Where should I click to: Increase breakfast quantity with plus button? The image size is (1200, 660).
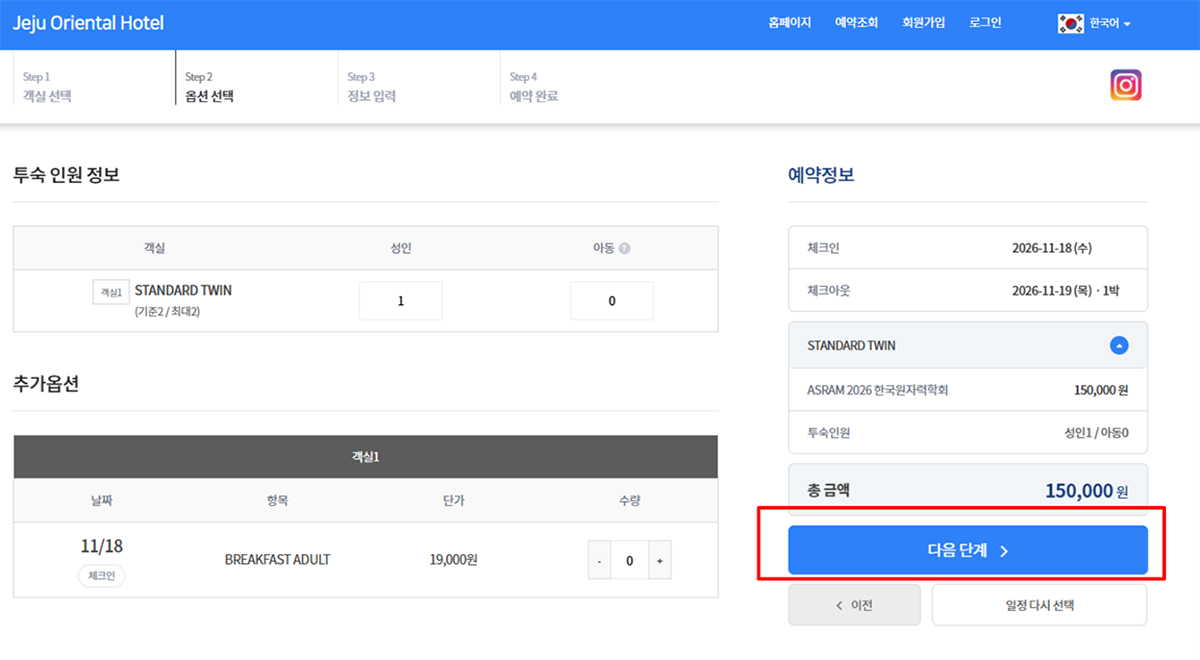(659, 561)
